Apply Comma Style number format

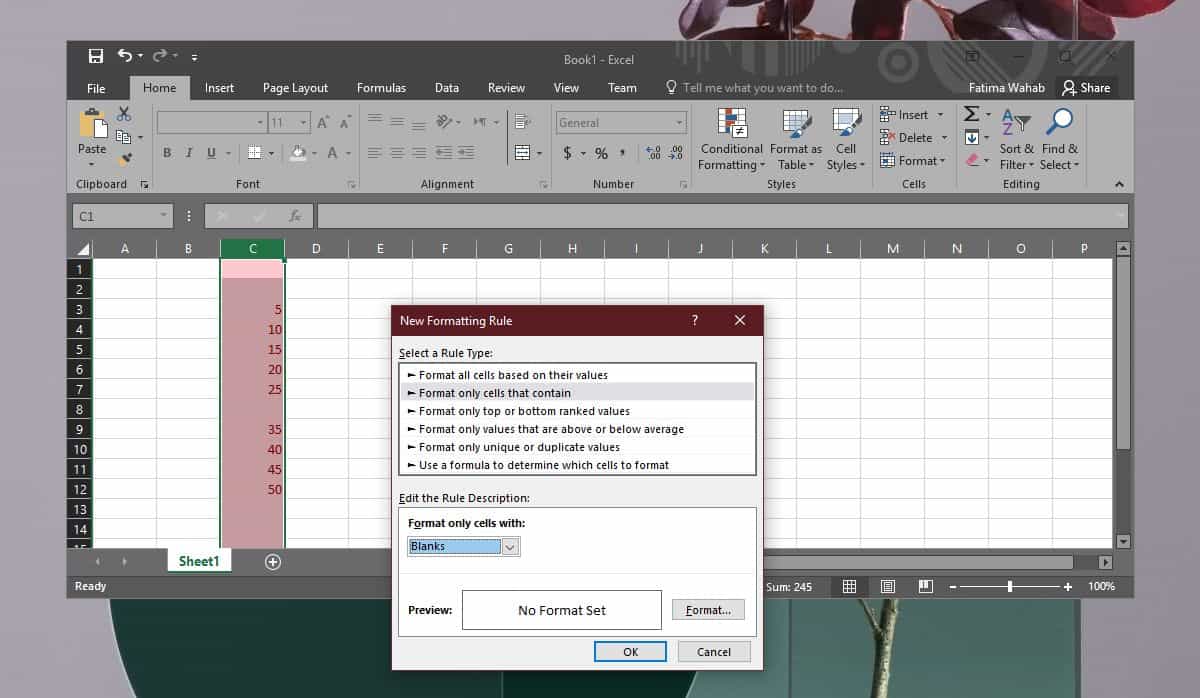click(x=623, y=153)
